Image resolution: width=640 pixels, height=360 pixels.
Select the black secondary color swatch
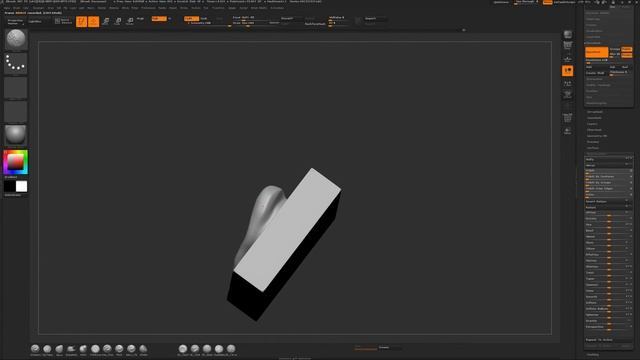(x=10, y=187)
